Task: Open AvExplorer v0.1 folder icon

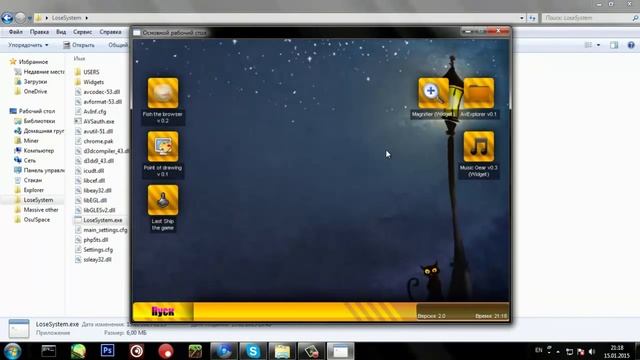Action: (x=479, y=93)
